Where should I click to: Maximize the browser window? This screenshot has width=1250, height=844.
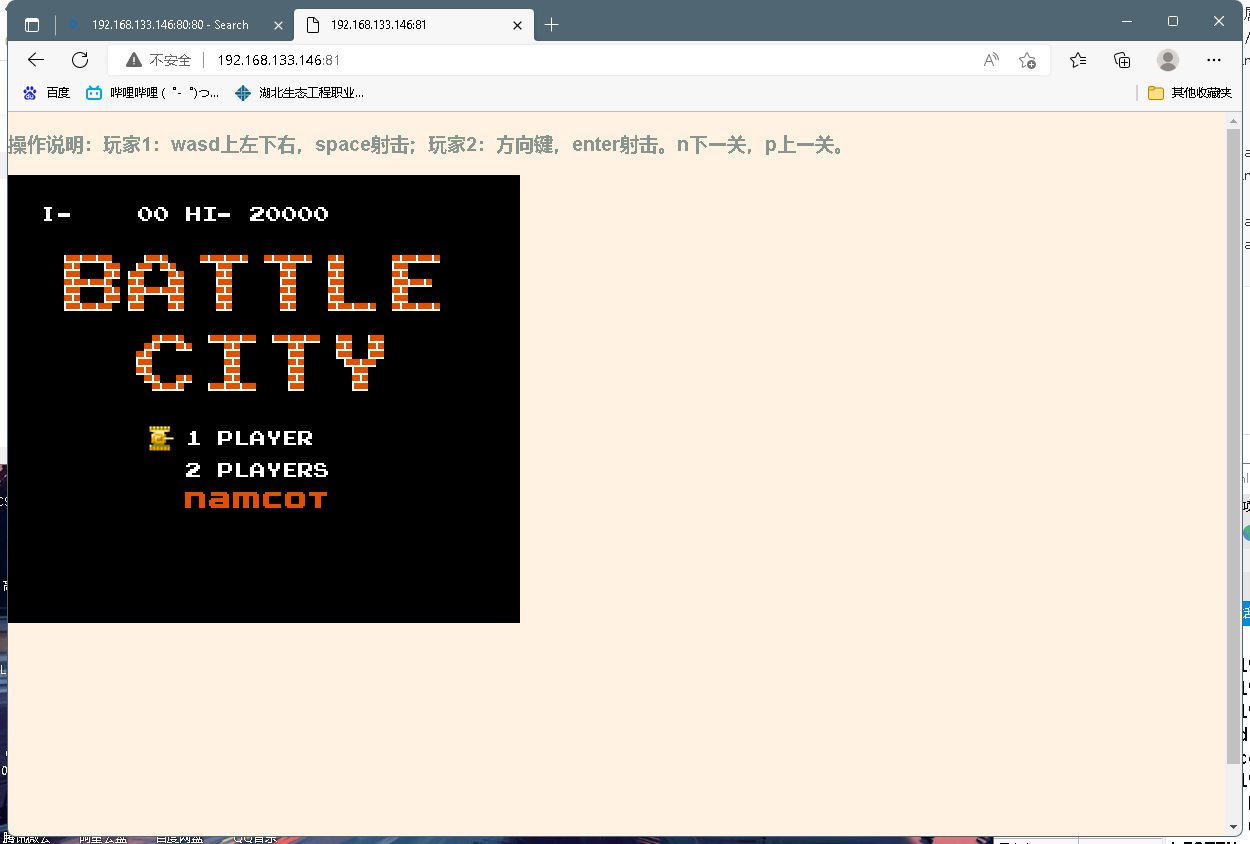1173,21
